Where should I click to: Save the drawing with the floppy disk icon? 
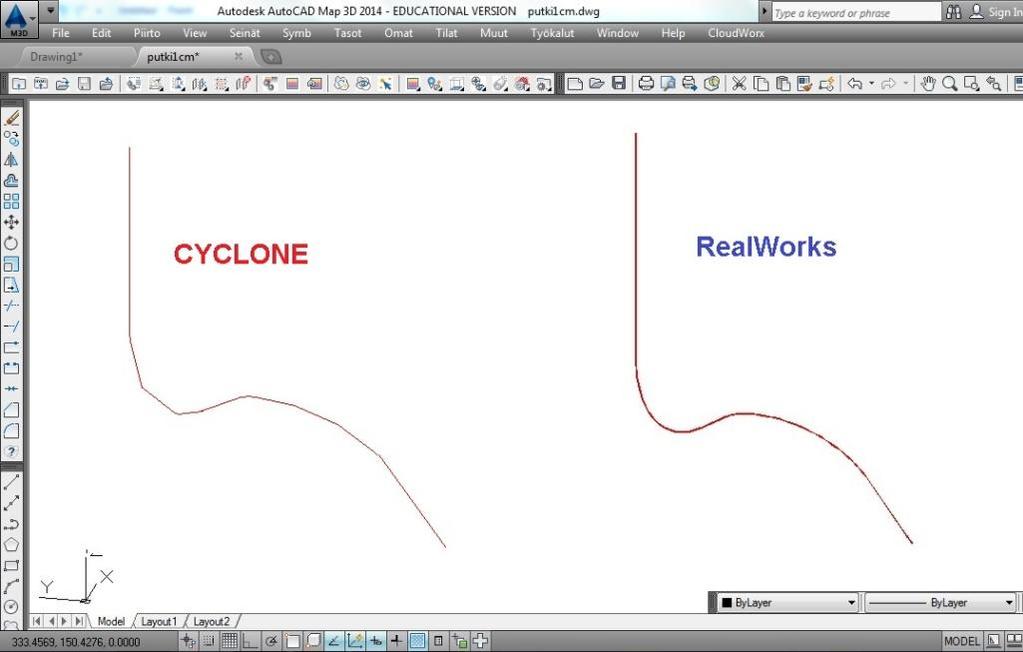click(x=618, y=84)
